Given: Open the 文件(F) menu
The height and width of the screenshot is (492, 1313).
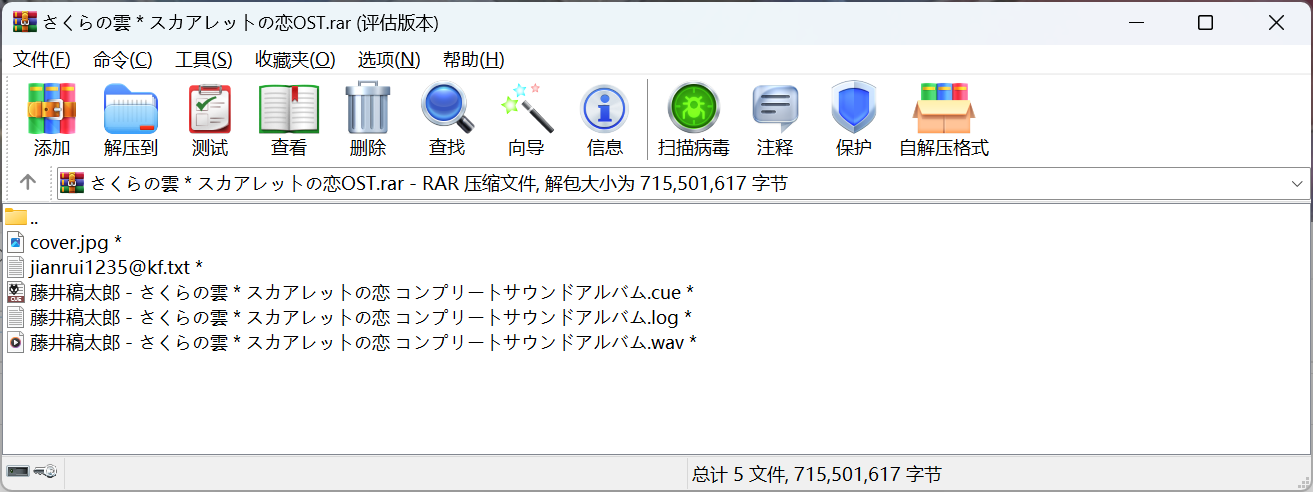Looking at the screenshot, I should pos(42,59).
